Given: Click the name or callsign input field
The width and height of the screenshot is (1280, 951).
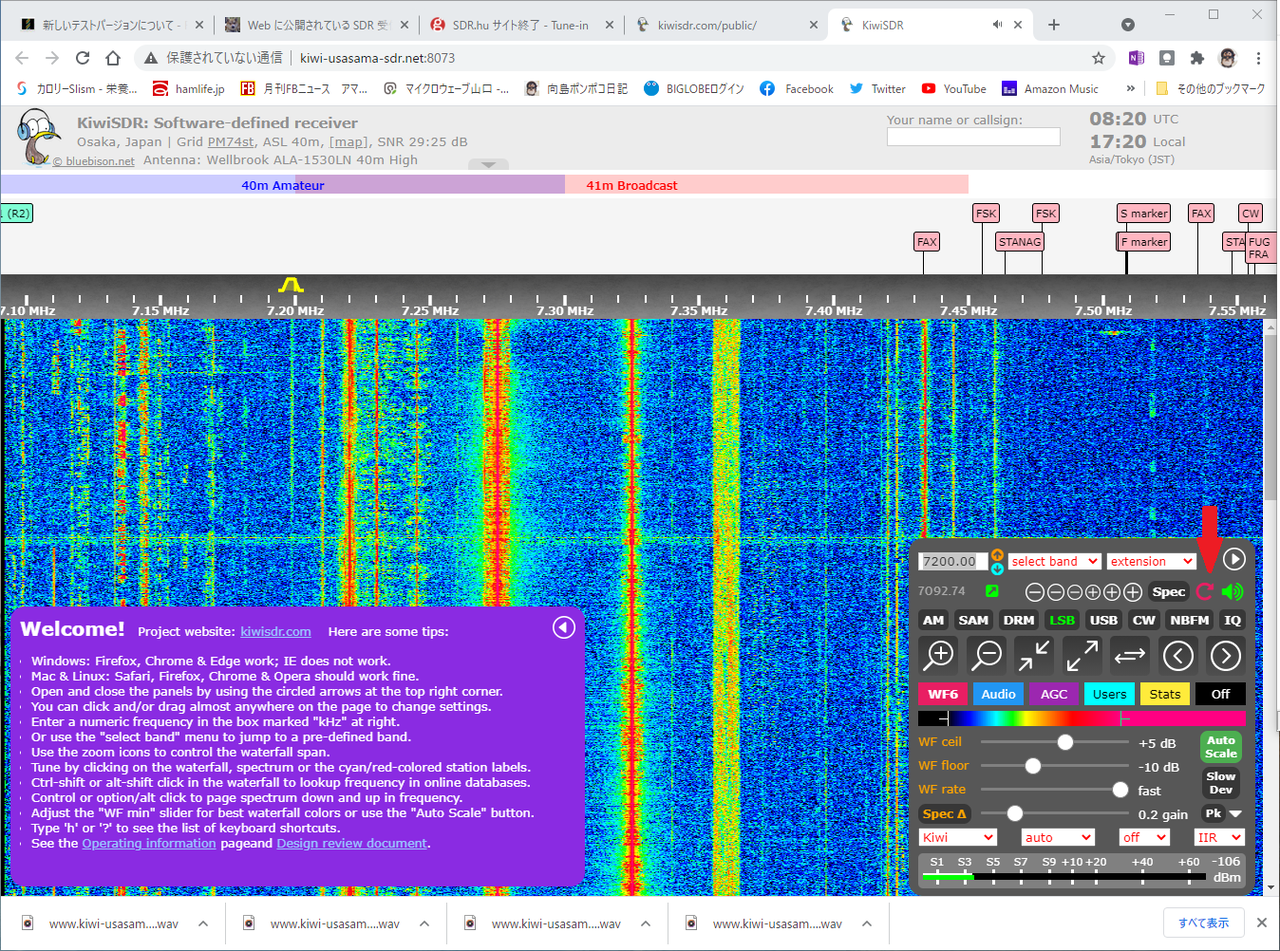Looking at the screenshot, I should pyautogui.click(x=973, y=137).
